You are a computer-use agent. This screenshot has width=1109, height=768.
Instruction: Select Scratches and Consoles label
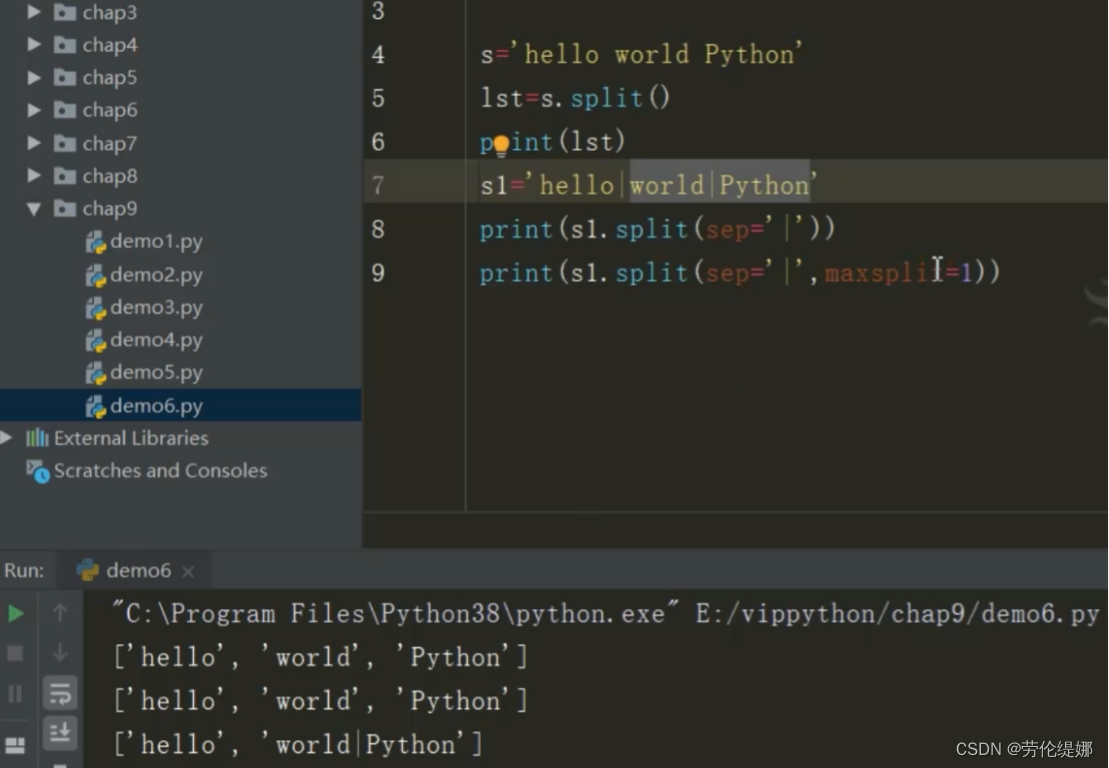[x=161, y=471]
